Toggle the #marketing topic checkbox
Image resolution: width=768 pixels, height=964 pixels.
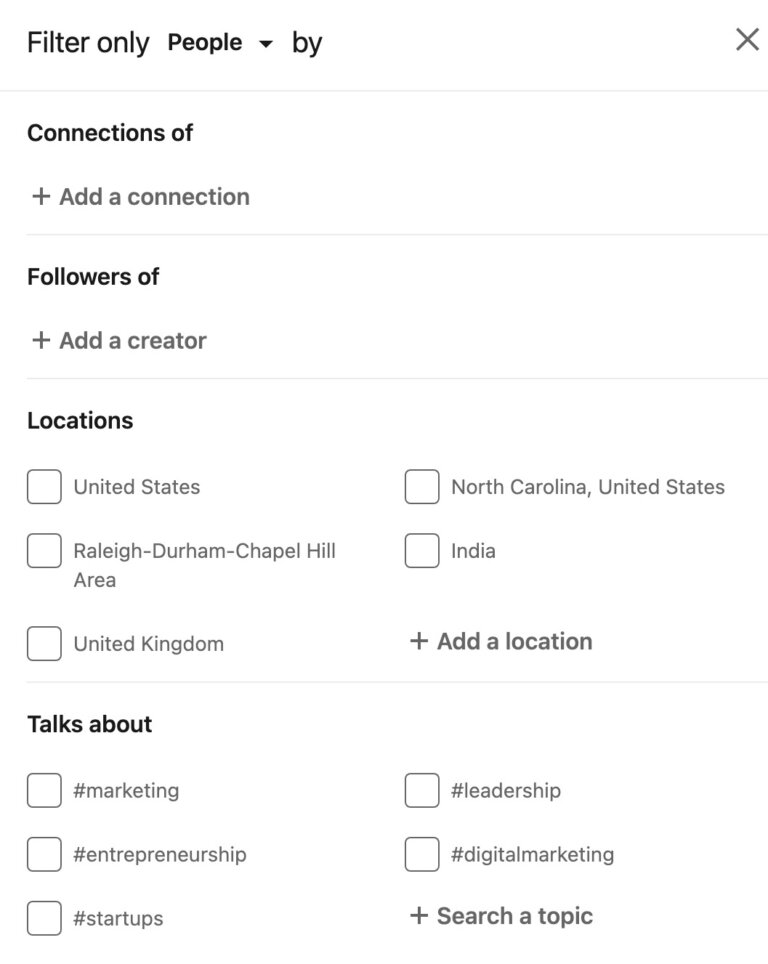[x=44, y=790]
